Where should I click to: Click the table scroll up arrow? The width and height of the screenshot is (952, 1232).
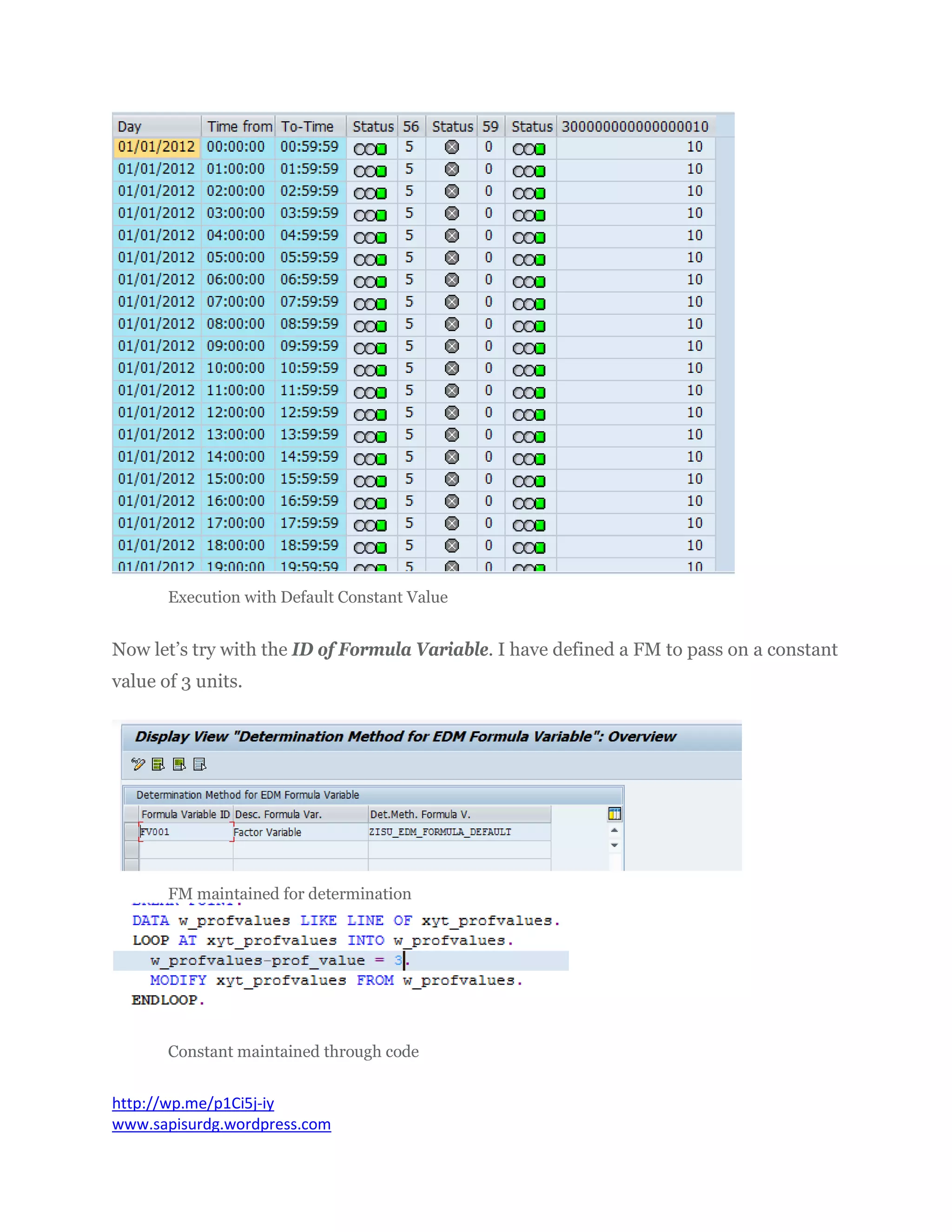[x=615, y=830]
